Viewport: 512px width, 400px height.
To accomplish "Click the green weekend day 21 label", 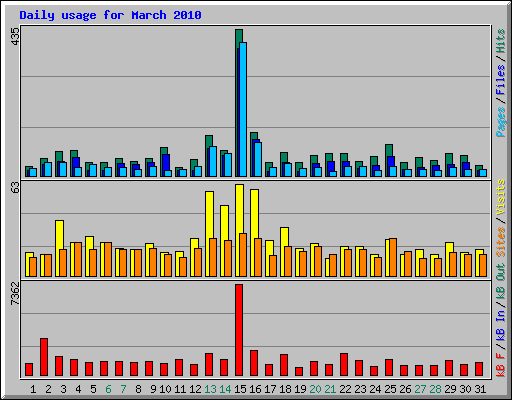I will [x=330, y=389].
